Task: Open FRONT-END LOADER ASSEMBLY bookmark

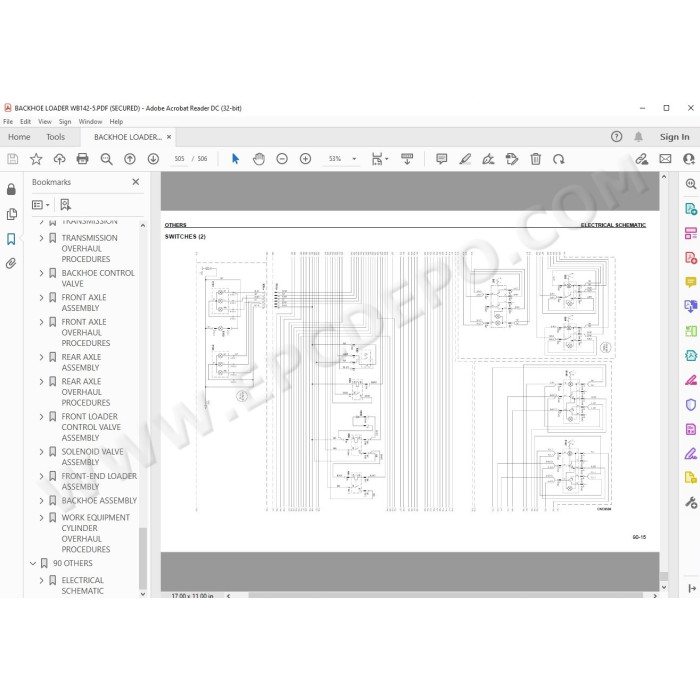Action: pyautogui.click(x=99, y=481)
